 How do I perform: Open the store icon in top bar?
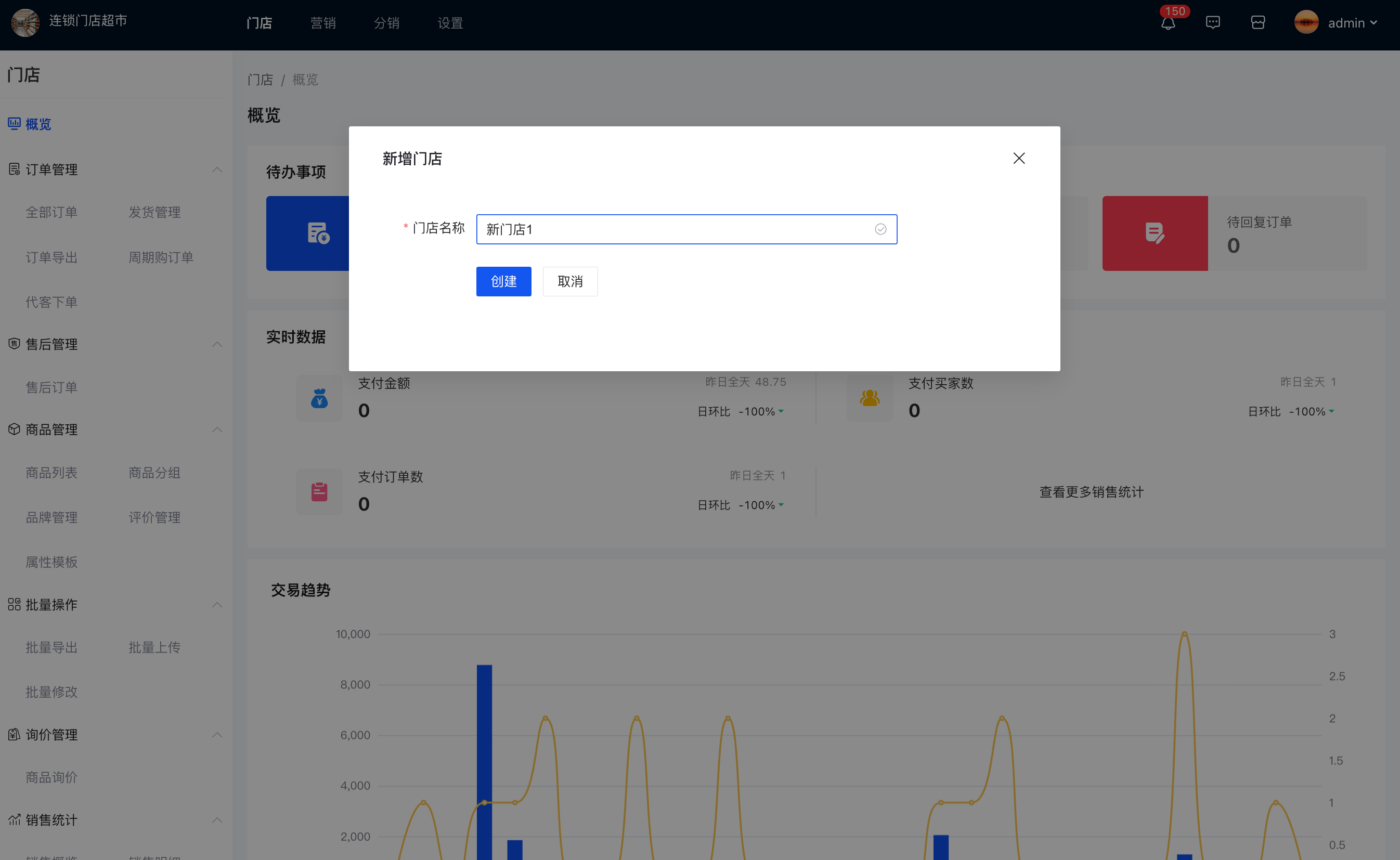(x=1258, y=23)
